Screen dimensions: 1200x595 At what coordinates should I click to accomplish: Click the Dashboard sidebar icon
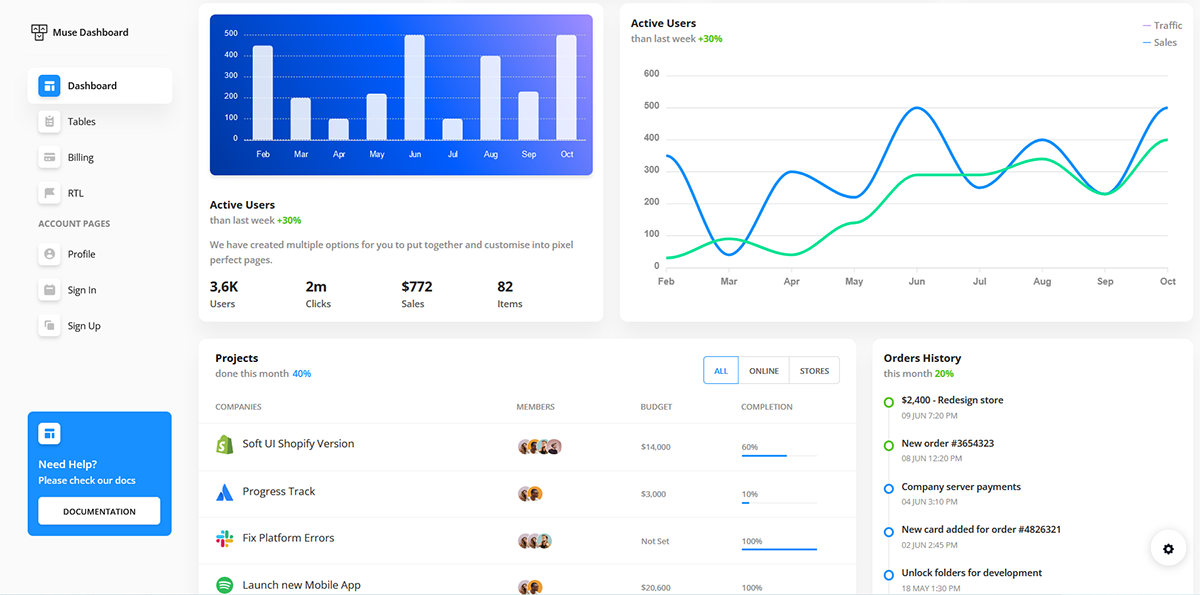tap(49, 86)
